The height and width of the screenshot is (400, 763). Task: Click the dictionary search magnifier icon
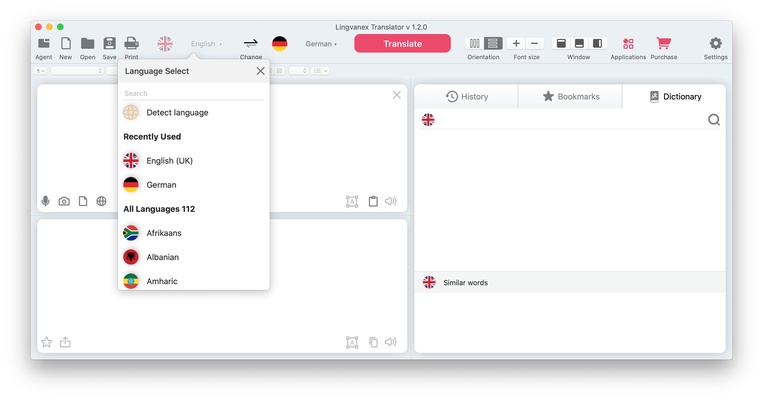point(713,120)
